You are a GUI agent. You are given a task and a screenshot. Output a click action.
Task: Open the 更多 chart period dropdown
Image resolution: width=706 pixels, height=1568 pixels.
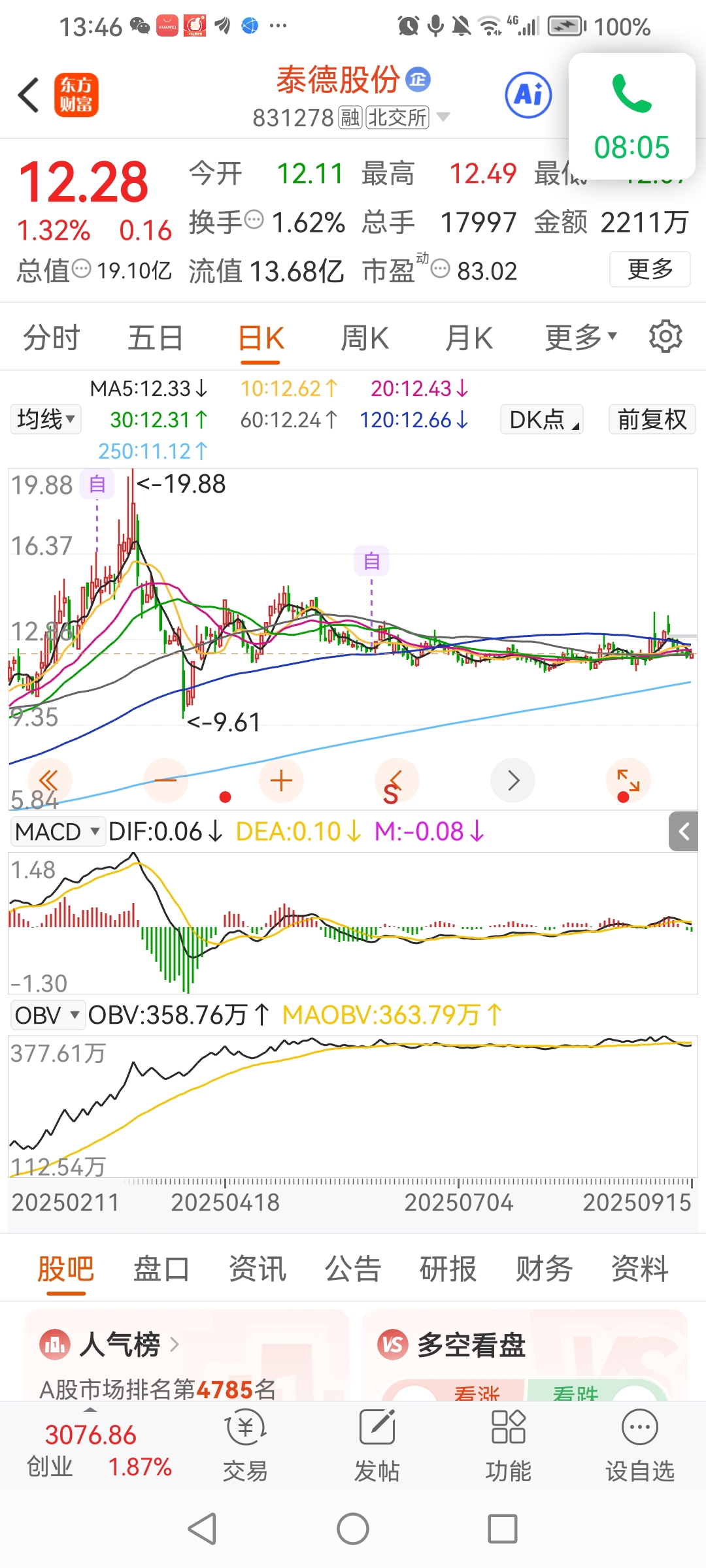click(x=580, y=337)
